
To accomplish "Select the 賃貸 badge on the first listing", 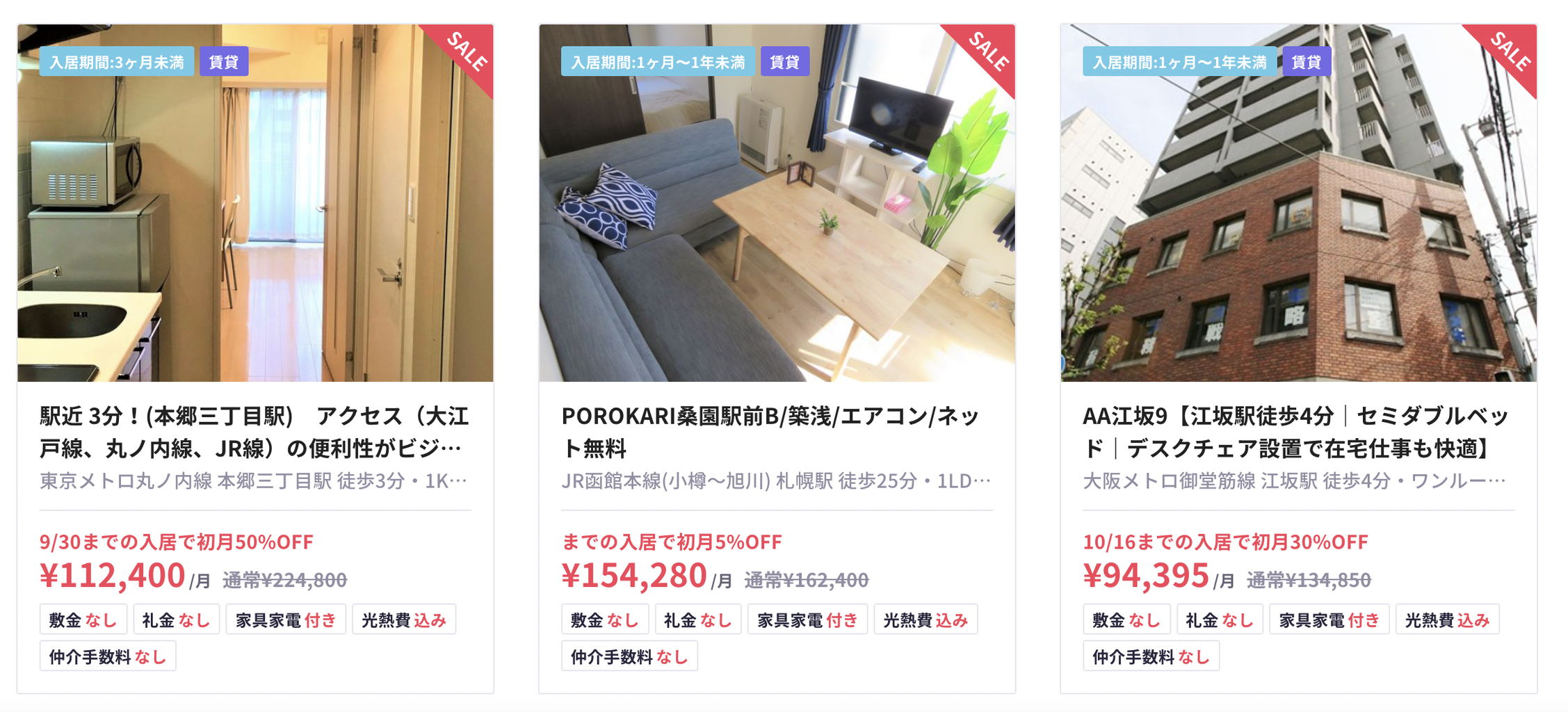I will click(x=224, y=62).
